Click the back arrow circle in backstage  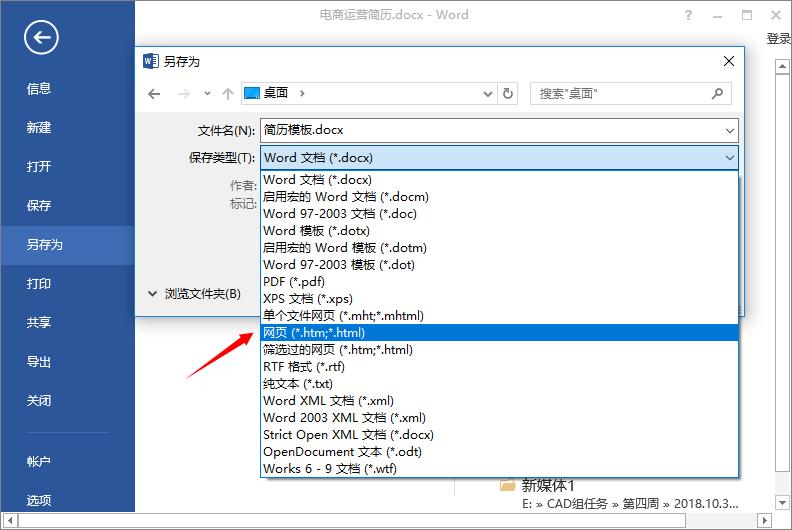pyautogui.click(x=41, y=37)
